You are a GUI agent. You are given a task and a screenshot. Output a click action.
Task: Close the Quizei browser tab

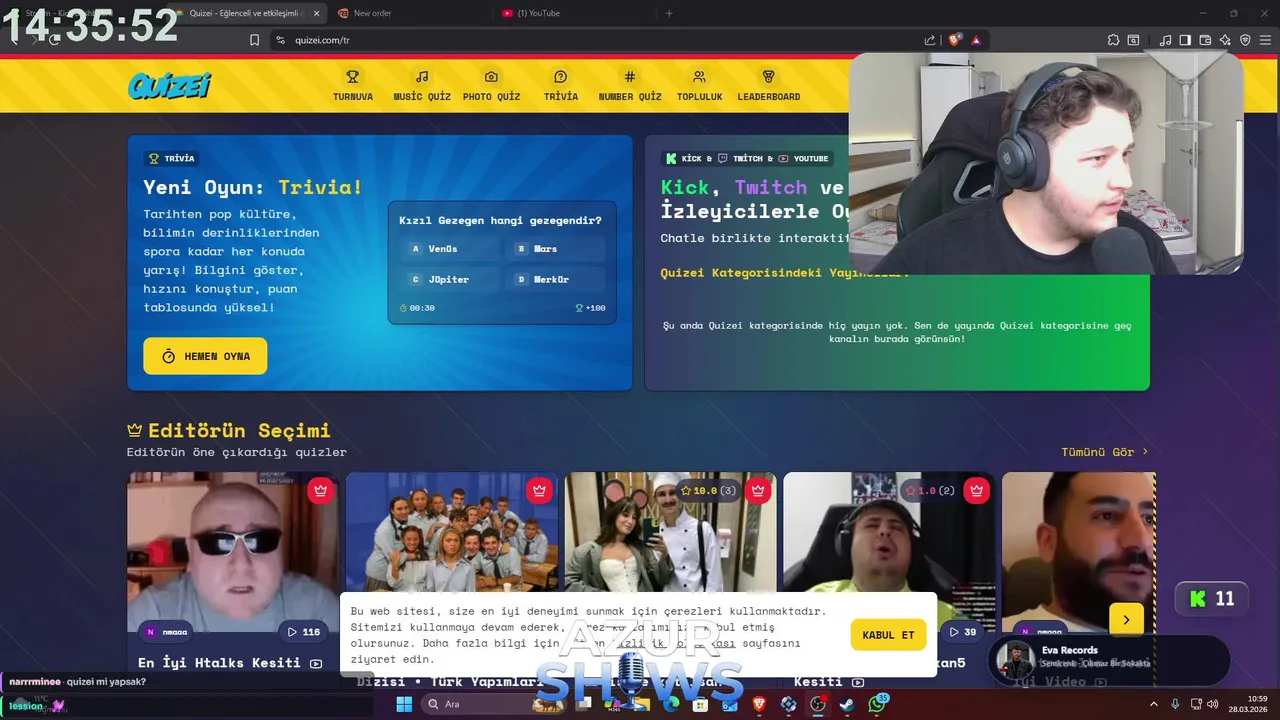(317, 13)
